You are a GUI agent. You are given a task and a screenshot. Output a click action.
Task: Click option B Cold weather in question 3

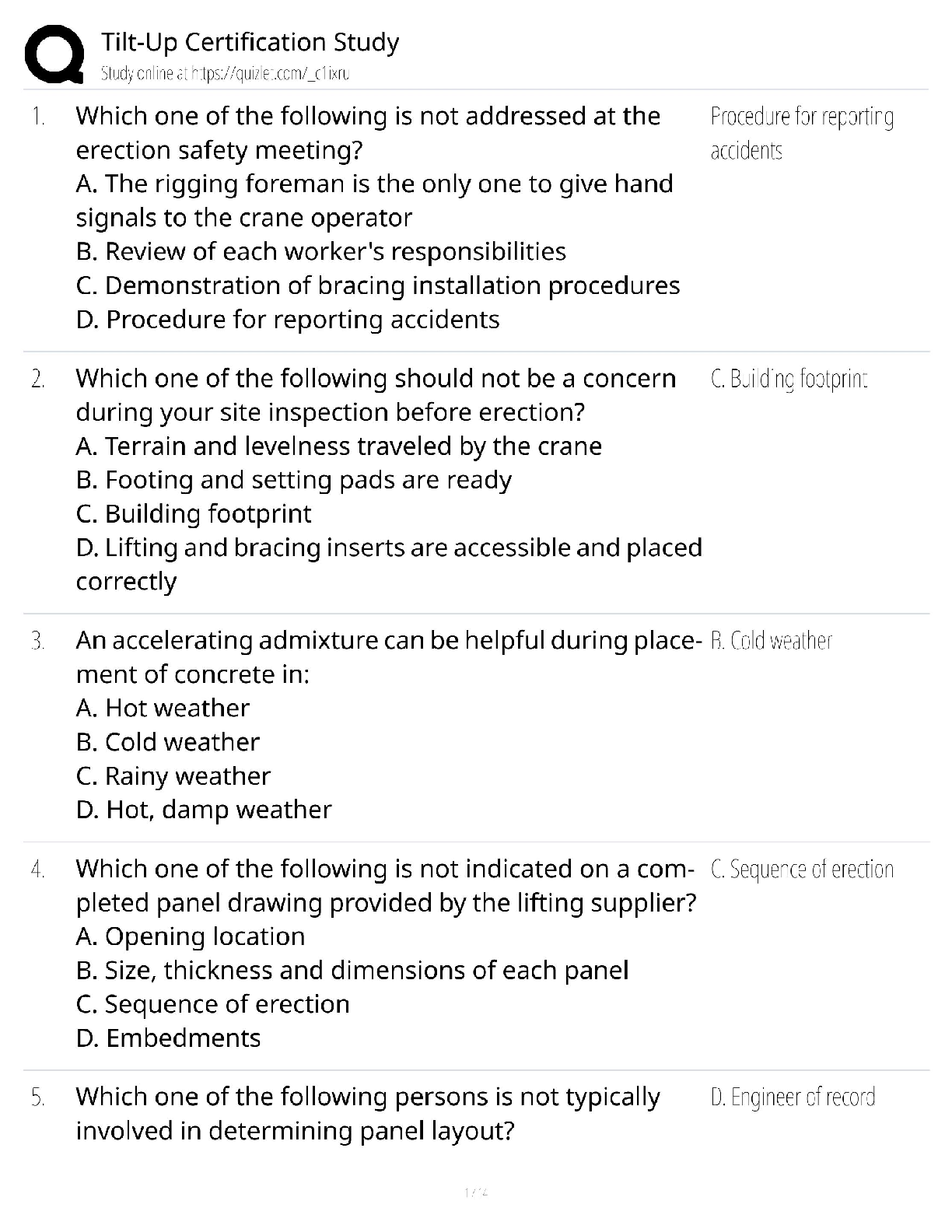(x=168, y=742)
